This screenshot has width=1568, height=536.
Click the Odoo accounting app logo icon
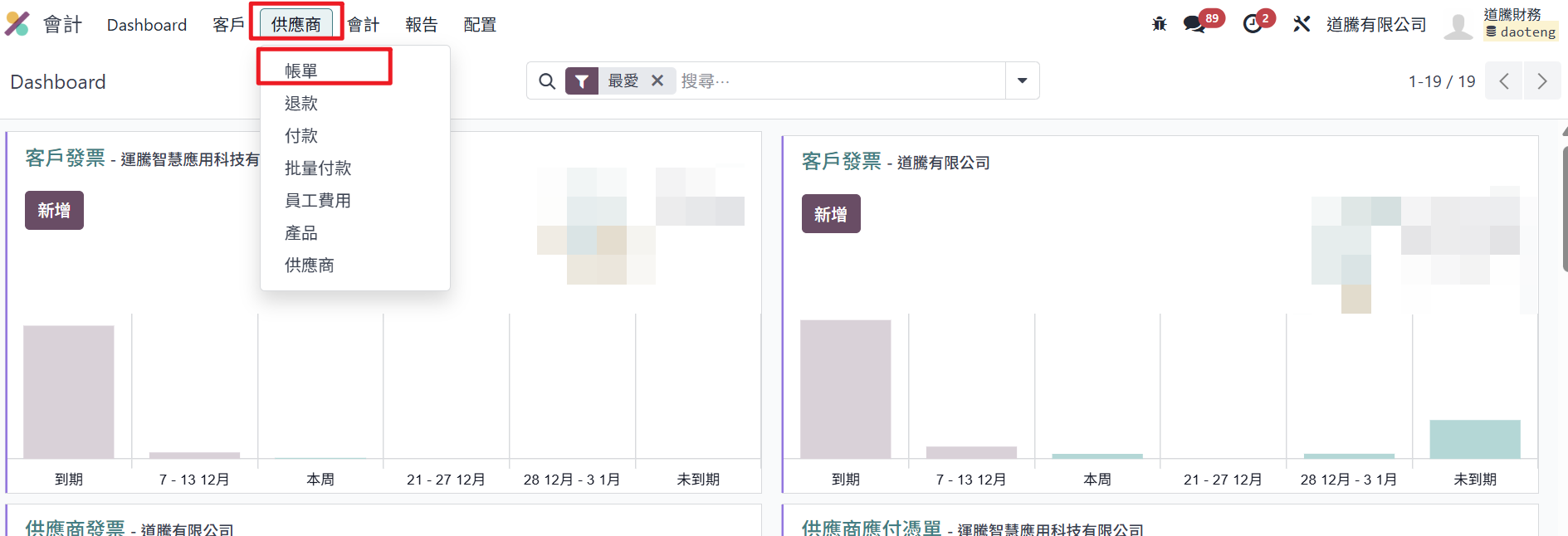click(x=17, y=24)
